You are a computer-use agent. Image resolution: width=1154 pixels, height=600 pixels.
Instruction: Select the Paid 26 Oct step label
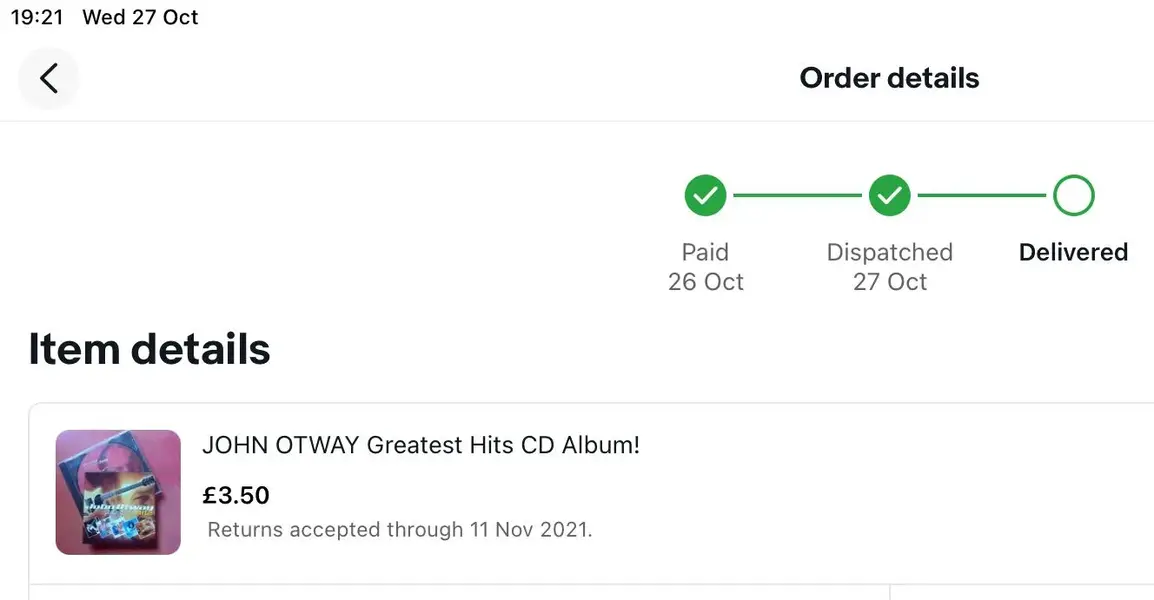coord(705,267)
